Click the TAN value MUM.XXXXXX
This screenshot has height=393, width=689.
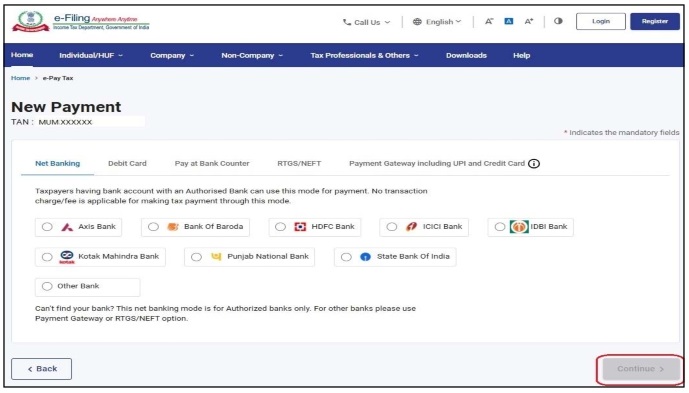coord(65,122)
